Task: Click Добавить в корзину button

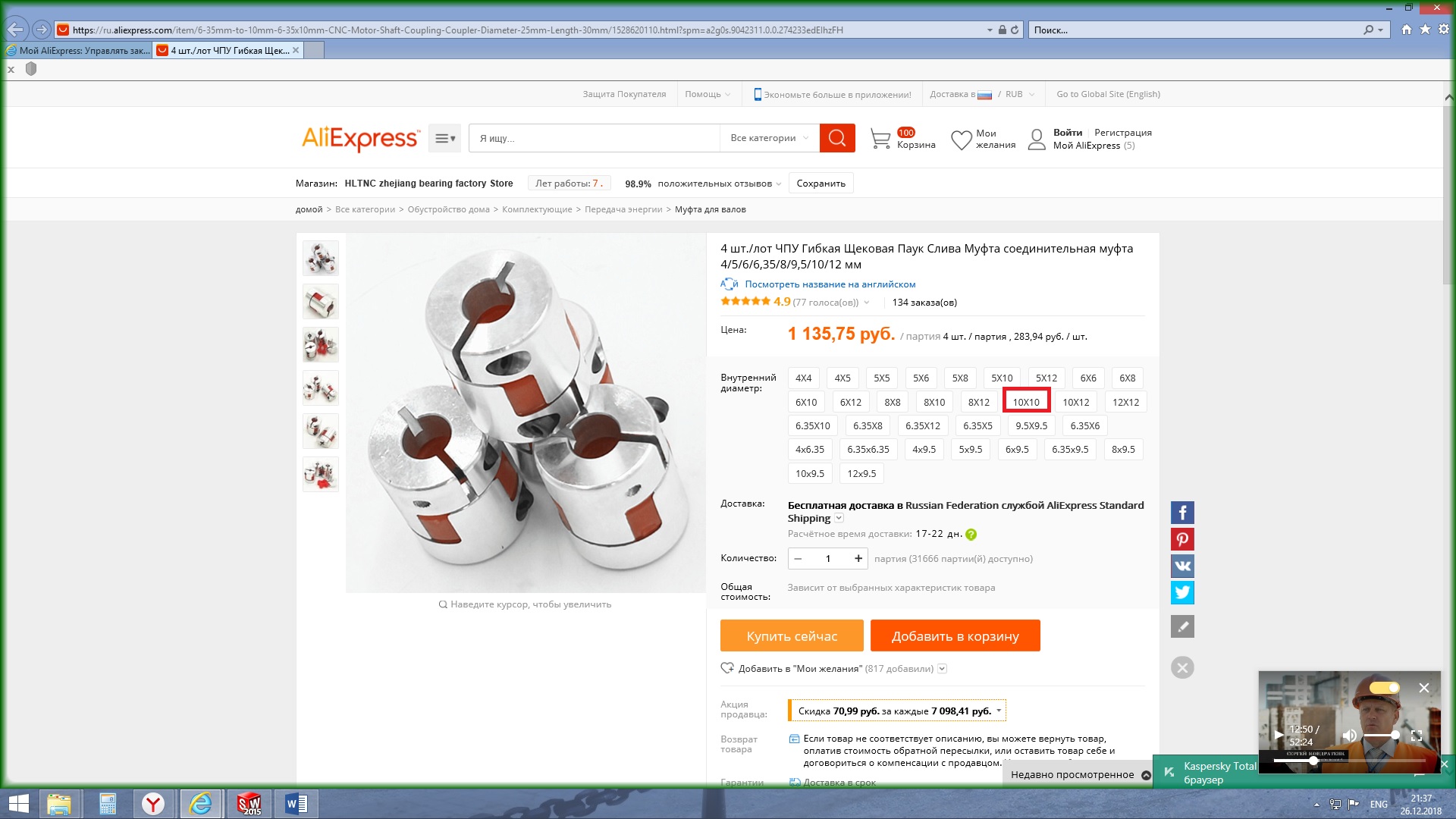Action: pos(955,636)
